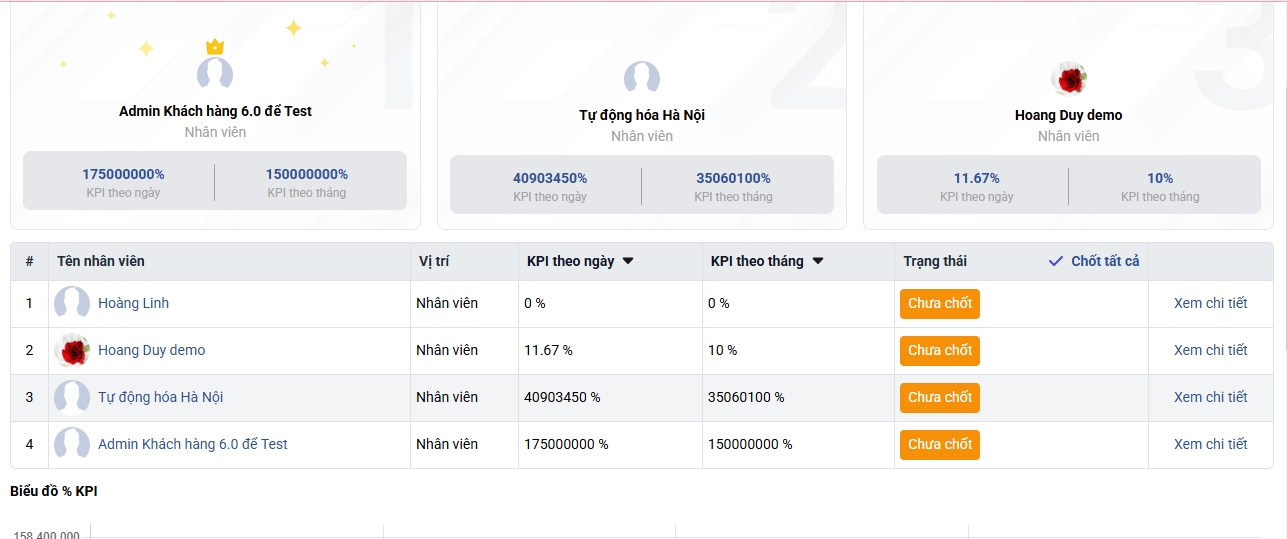
Task: Click Admin Khách hàng avatar in first-place card
Action: (214, 74)
